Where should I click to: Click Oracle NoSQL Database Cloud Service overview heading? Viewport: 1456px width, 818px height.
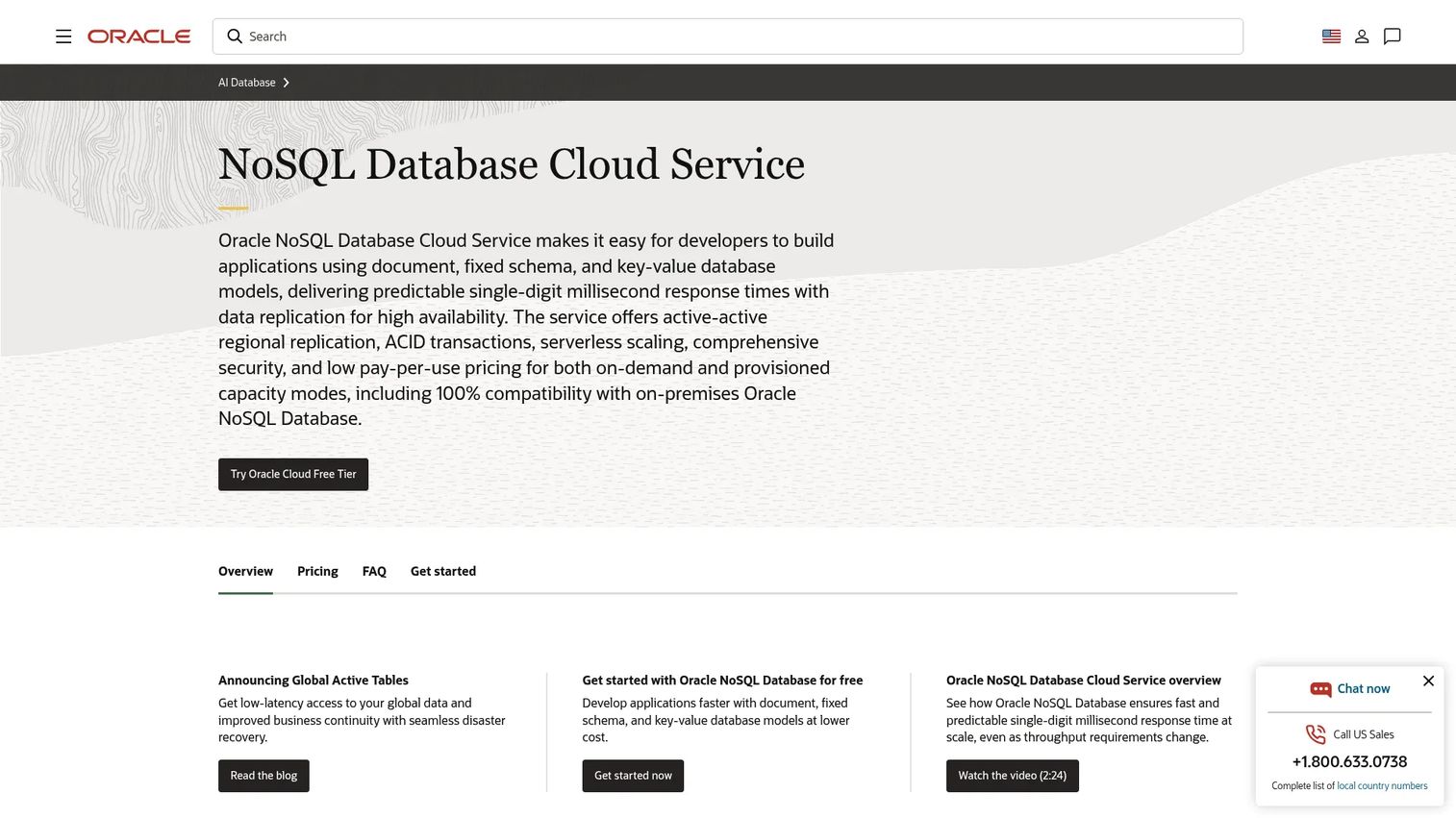(x=1084, y=681)
